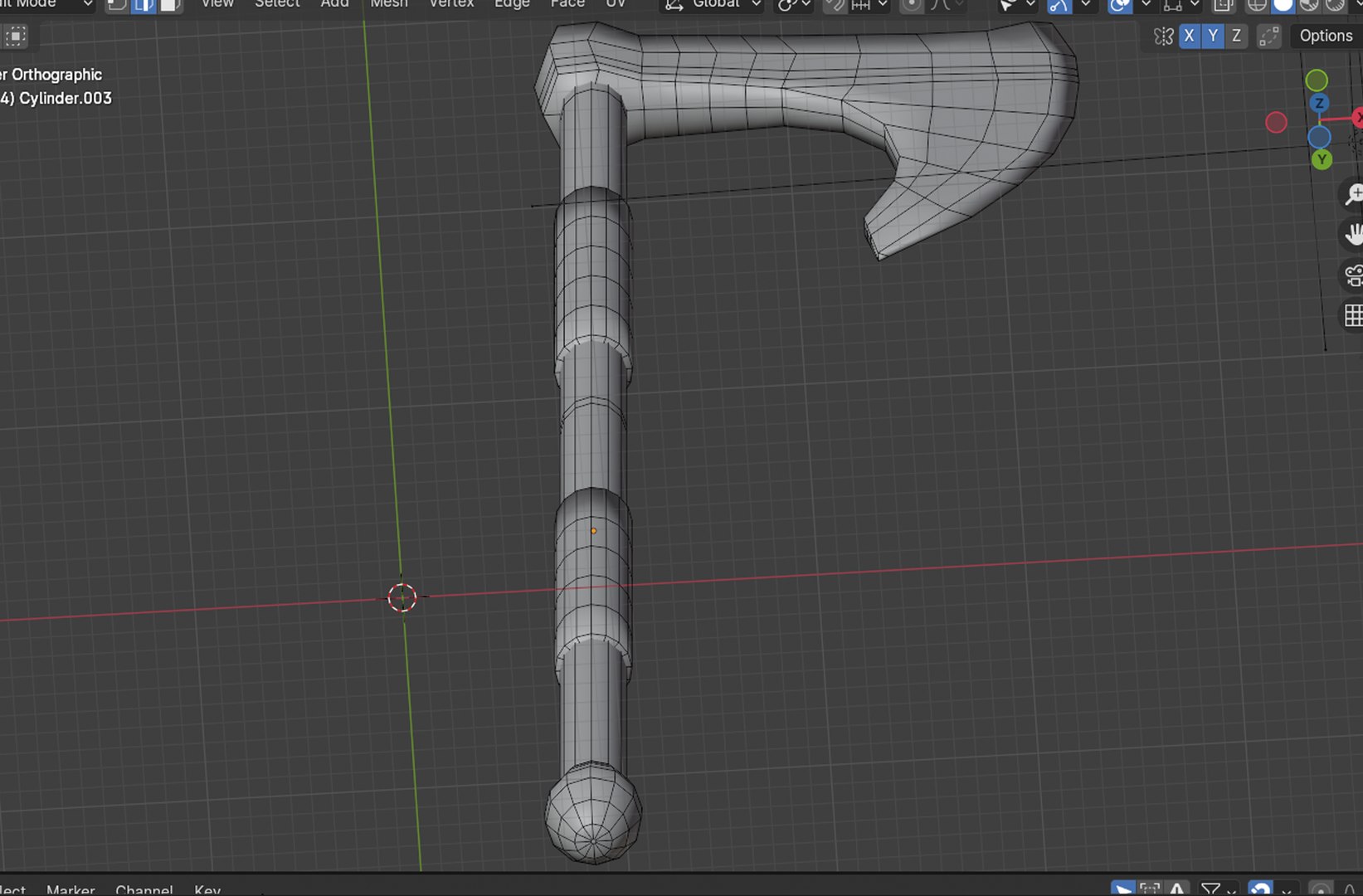Click the Z axis gizmo ball
The width and height of the screenshot is (1363, 896).
(x=1319, y=104)
